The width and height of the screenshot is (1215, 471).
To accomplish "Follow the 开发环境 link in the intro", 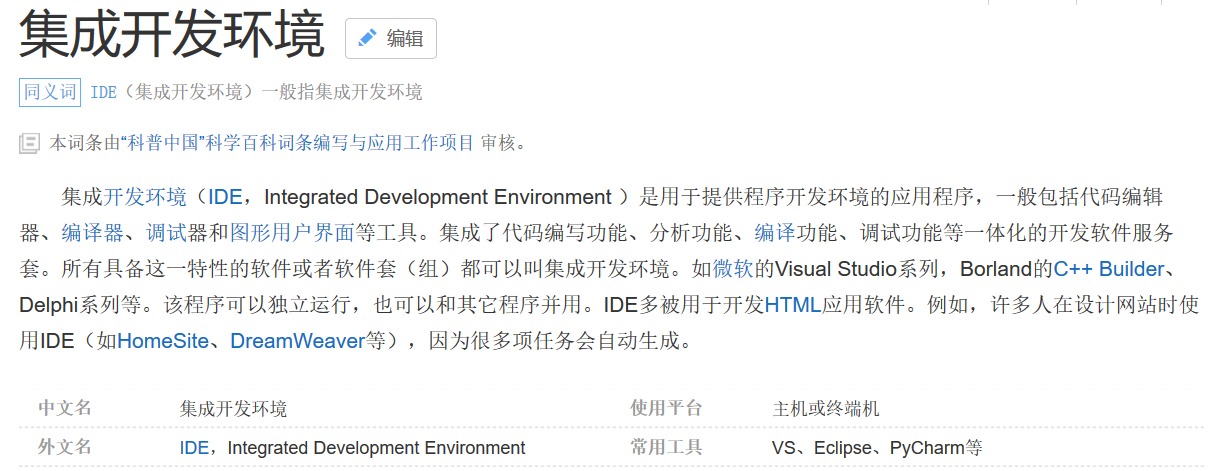I will coord(145,197).
